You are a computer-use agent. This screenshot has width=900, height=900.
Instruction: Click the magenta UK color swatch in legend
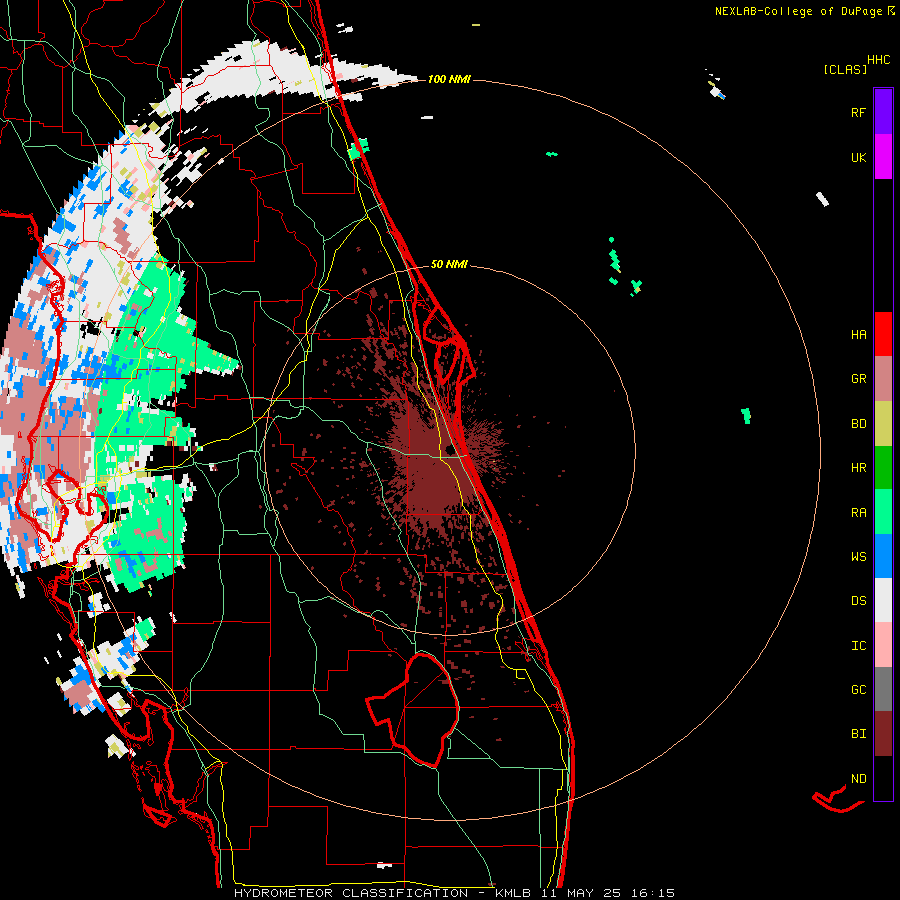coord(883,157)
